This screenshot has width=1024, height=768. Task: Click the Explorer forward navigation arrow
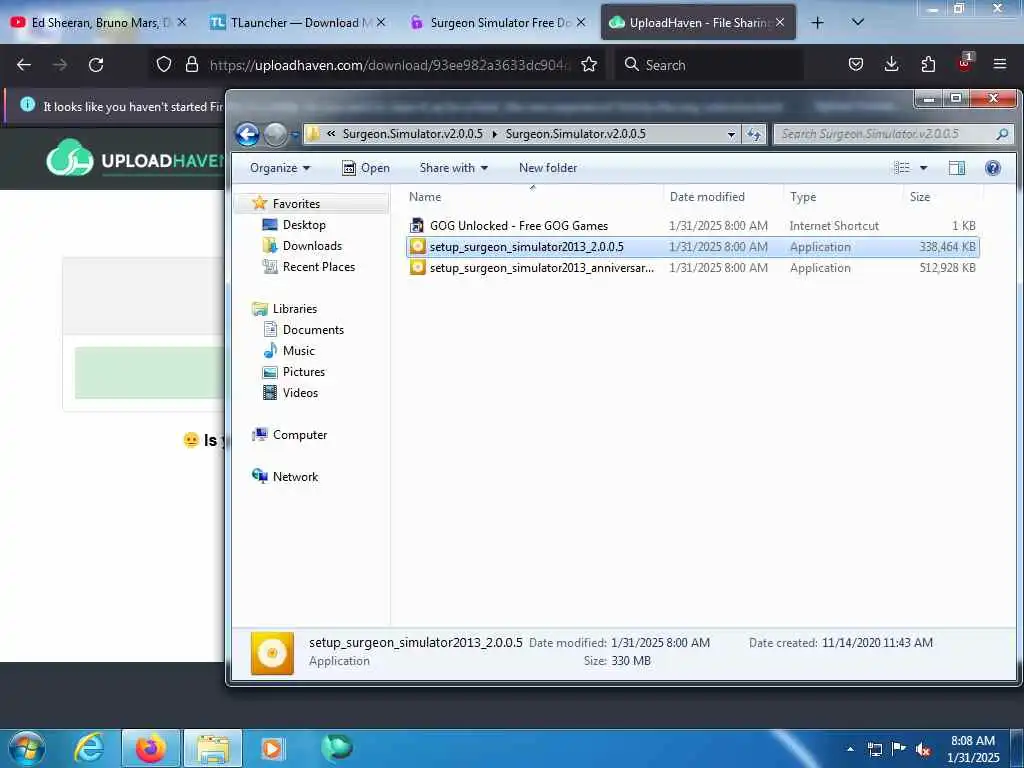[275, 135]
